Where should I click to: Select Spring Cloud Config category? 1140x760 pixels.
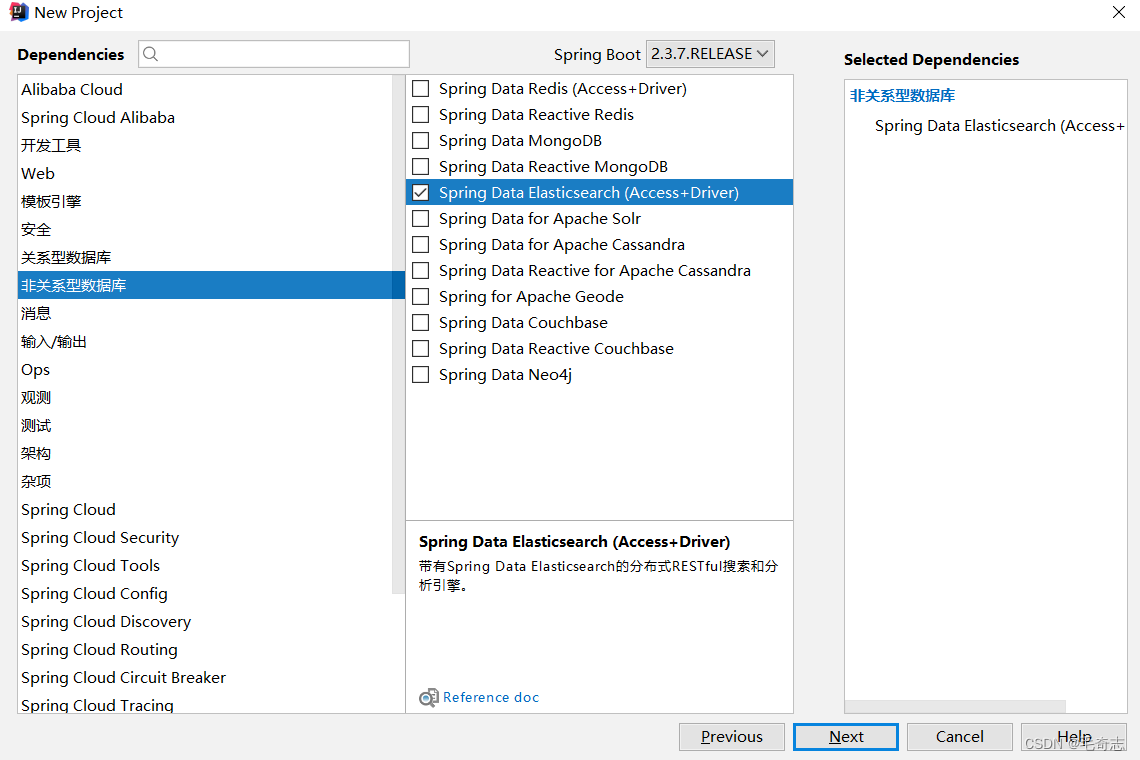[205, 593]
